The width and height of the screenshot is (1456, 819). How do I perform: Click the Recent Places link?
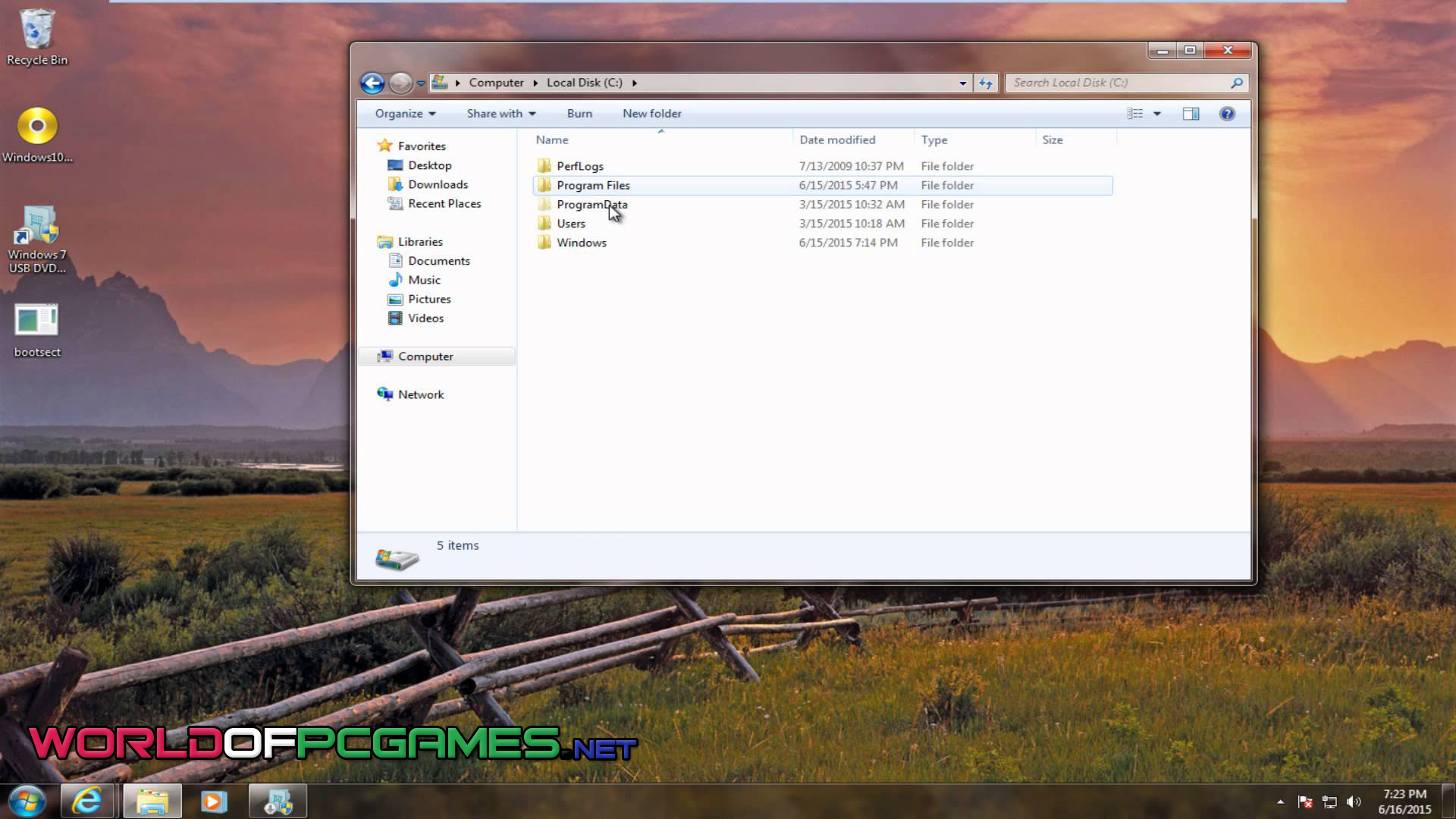444,203
